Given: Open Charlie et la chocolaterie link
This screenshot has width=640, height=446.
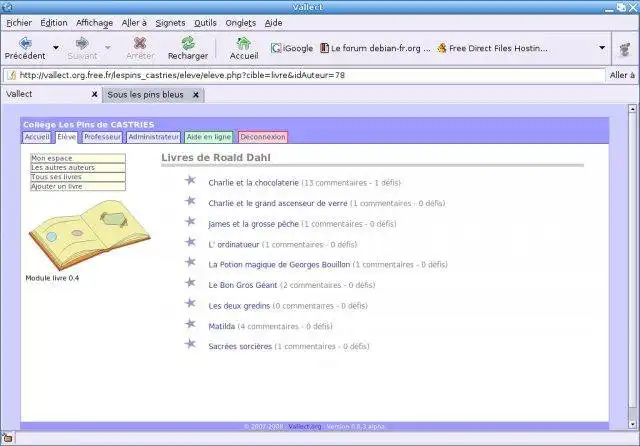Looking at the screenshot, I should coord(253,183).
